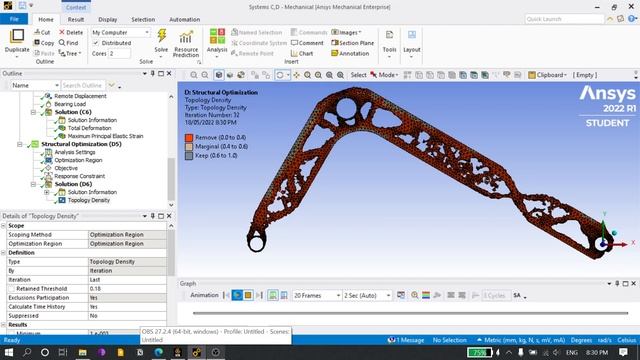The image size is (640, 360).
Task: Click the Solve lightning bolt icon
Action: (162, 36)
